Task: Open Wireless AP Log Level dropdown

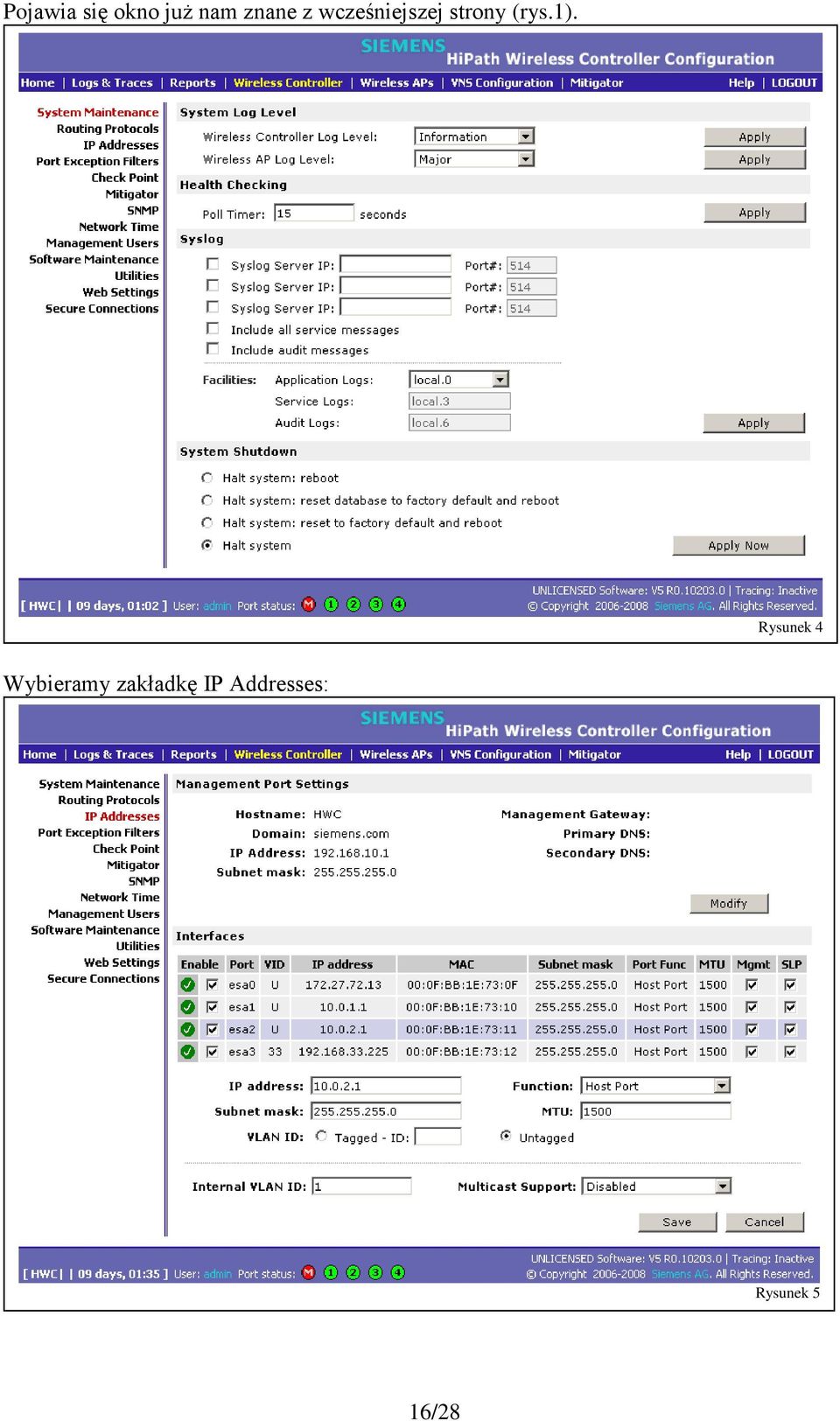Action: pos(474,159)
